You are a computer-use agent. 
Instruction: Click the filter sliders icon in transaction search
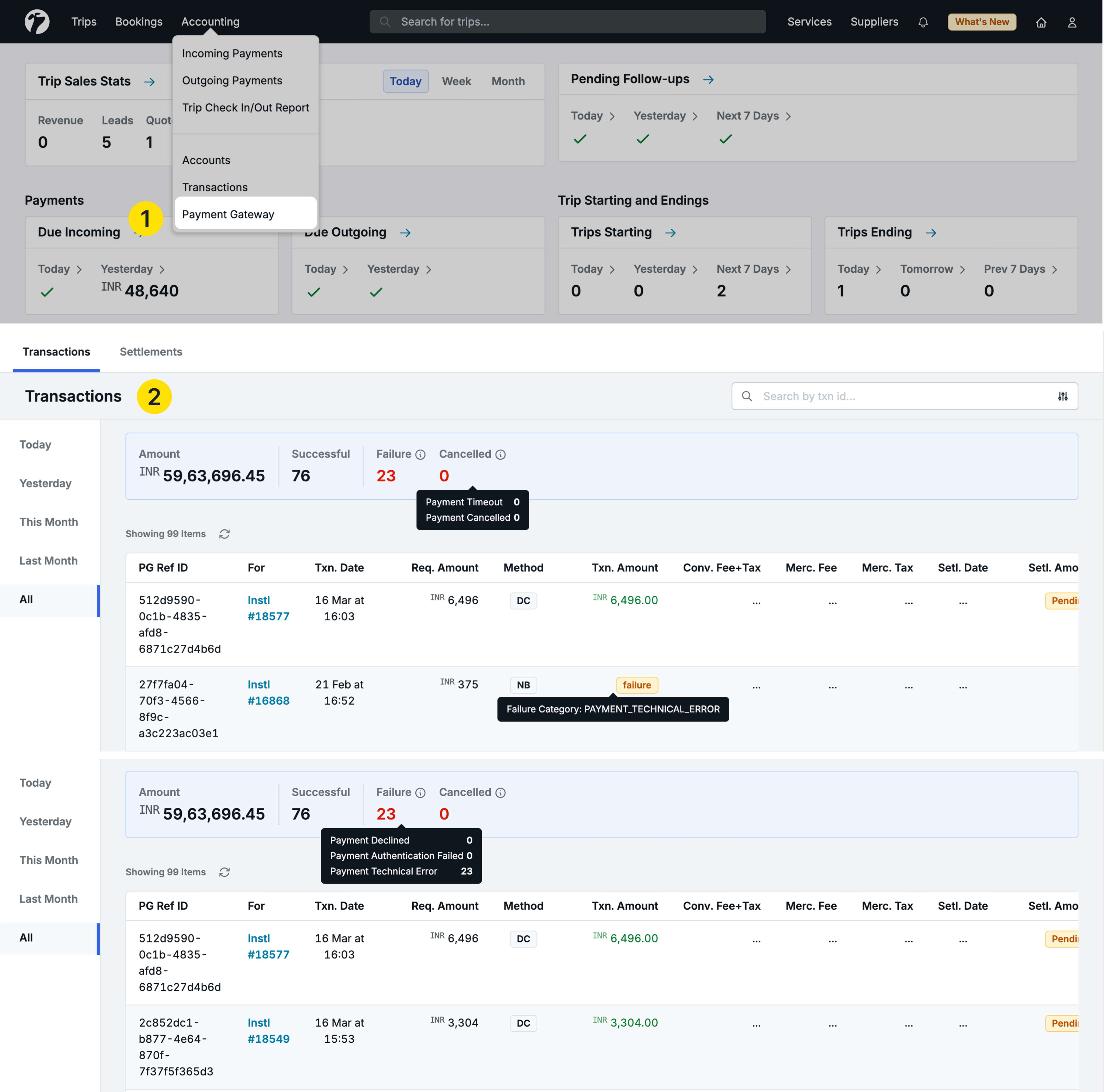pos(1062,396)
